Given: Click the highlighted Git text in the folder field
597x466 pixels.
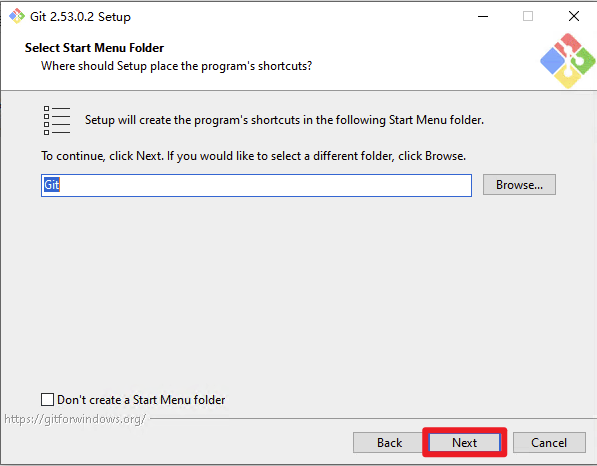Looking at the screenshot, I should tap(52, 185).
